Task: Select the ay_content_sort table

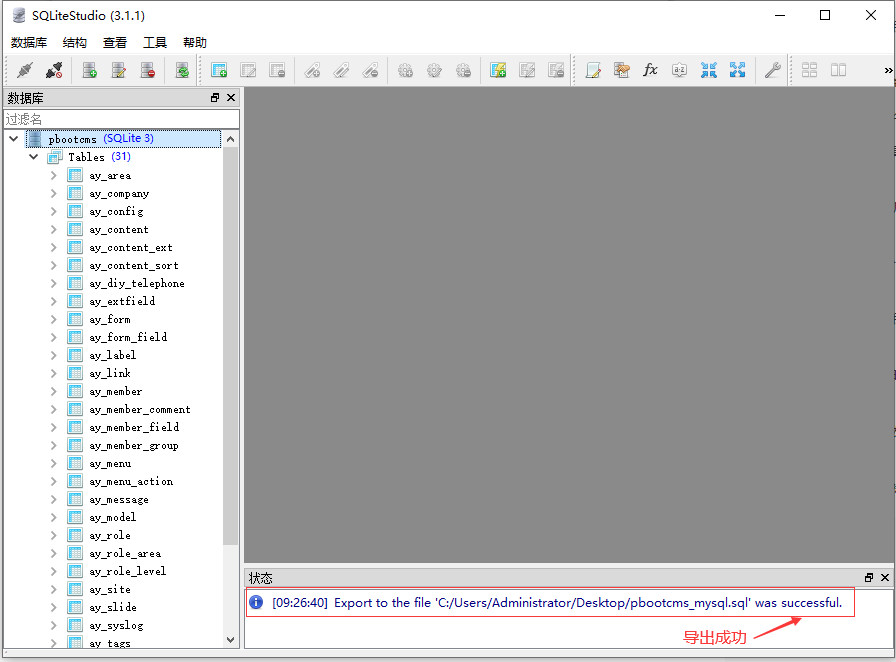Action: (134, 265)
